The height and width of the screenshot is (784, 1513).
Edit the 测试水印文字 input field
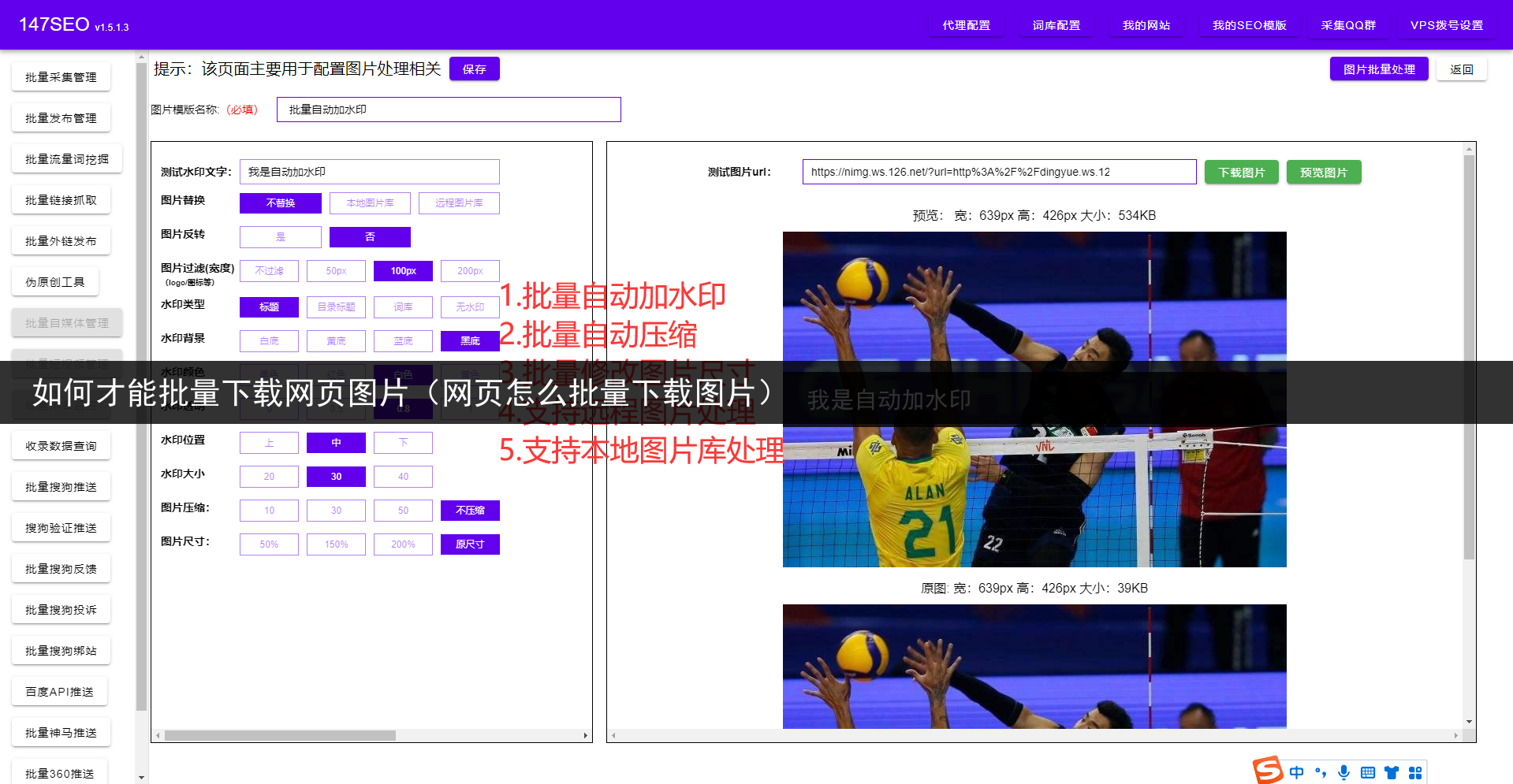tap(369, 172)
